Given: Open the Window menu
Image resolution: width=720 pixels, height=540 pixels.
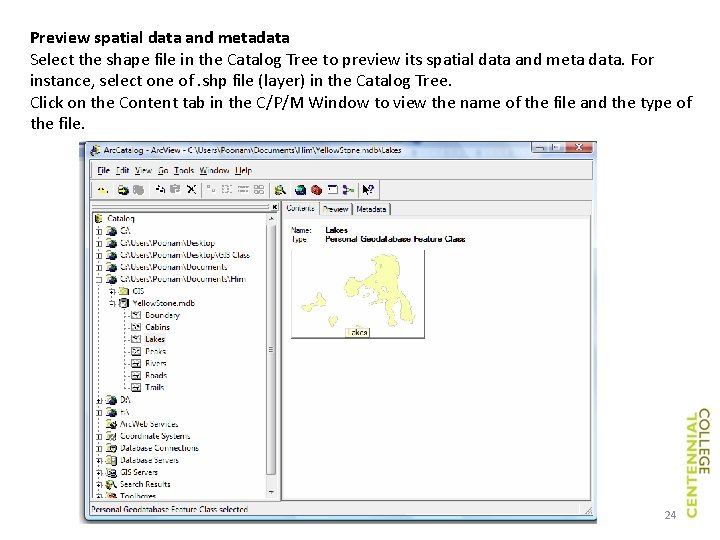Looking at the screenshot, I should click(214, 170).
